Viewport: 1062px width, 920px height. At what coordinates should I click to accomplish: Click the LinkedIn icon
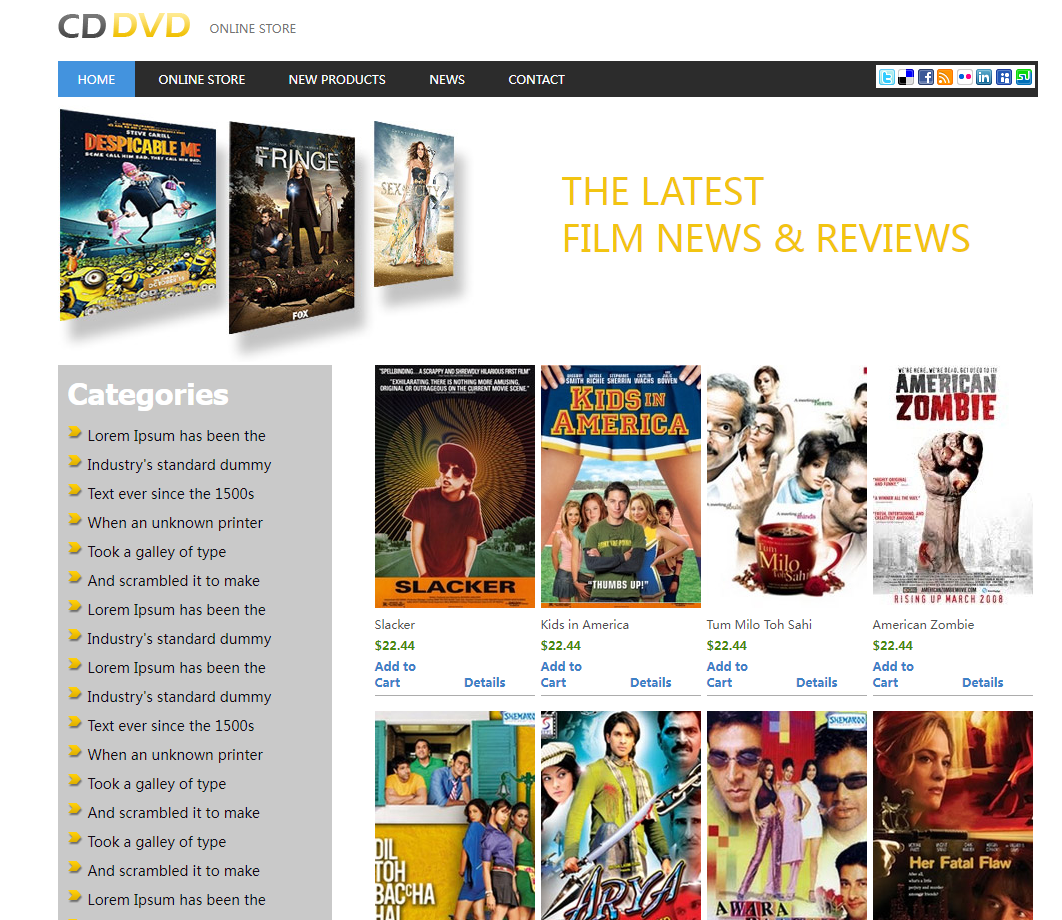click(x=984, y=78)
